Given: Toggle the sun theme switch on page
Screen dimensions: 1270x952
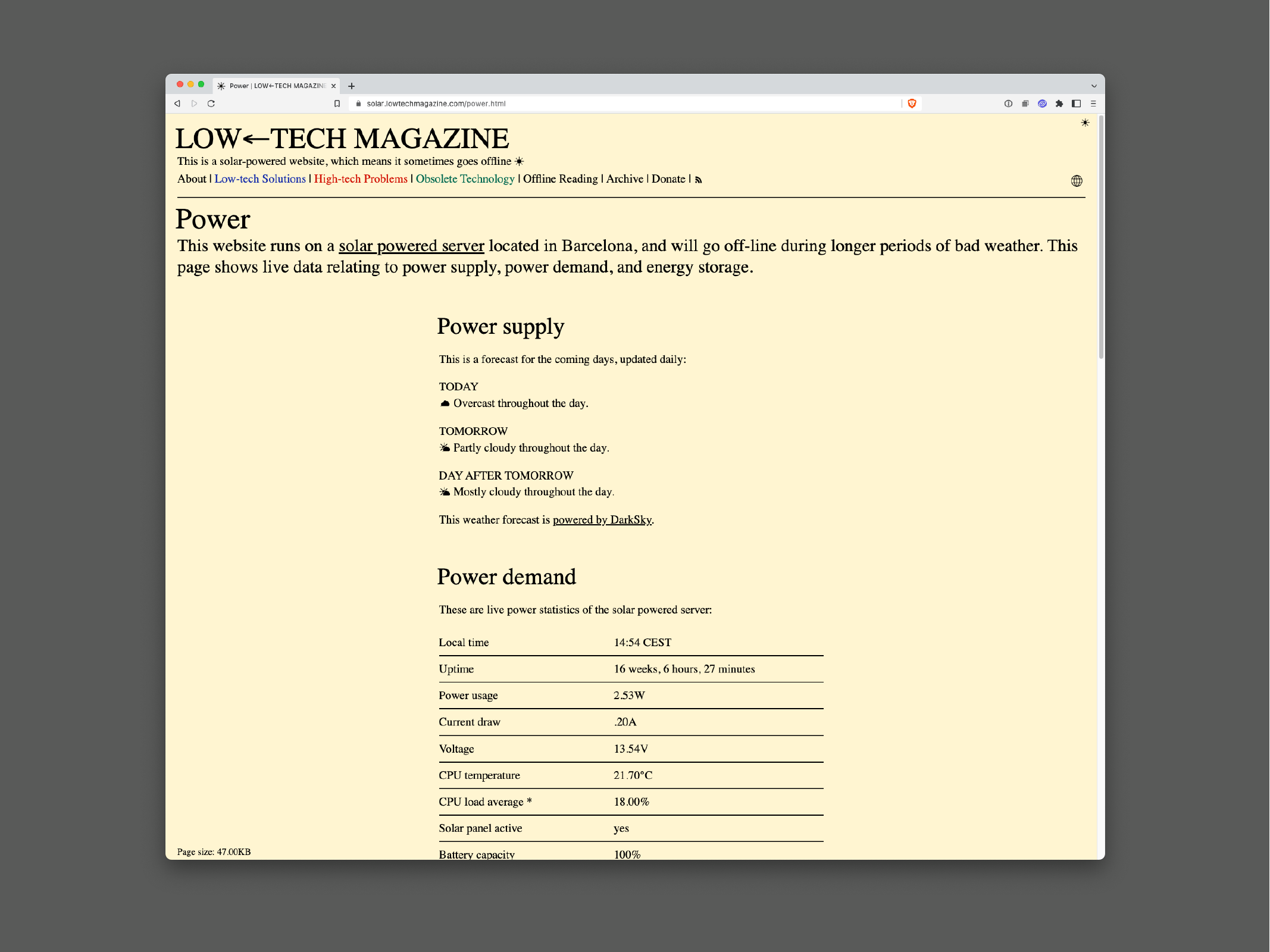Looking at the screenshot, I should click(x=1085, y=123).
